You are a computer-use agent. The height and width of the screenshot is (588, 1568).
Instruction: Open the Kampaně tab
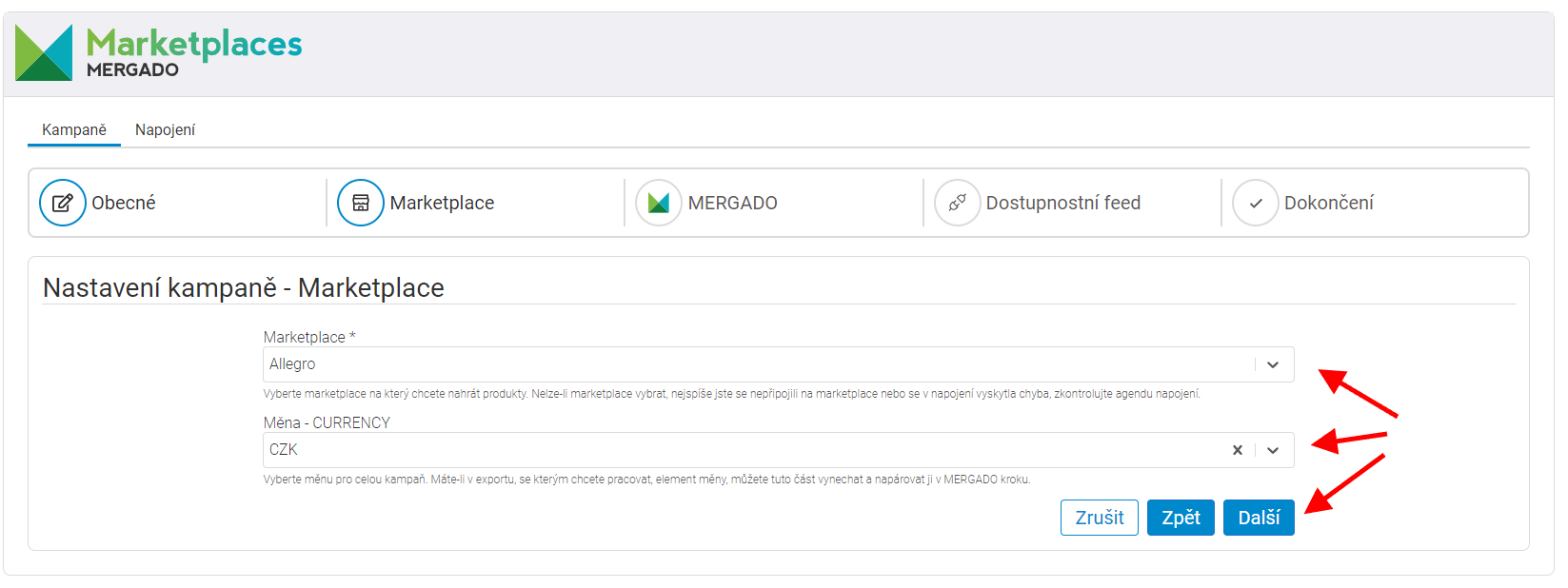click(x=74, y=129)
